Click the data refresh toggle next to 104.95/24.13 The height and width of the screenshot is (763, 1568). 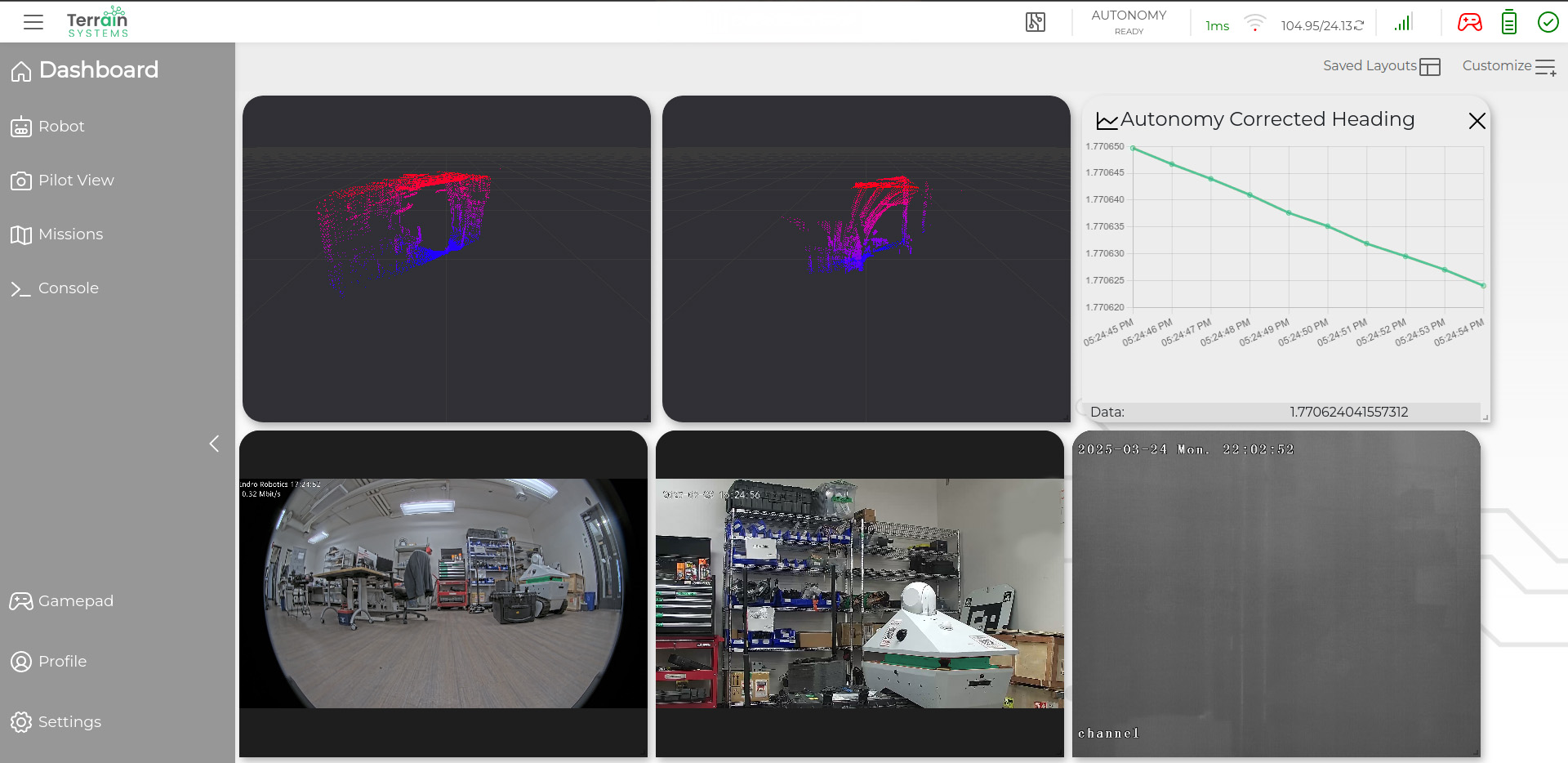click(x=1358, y=25)
